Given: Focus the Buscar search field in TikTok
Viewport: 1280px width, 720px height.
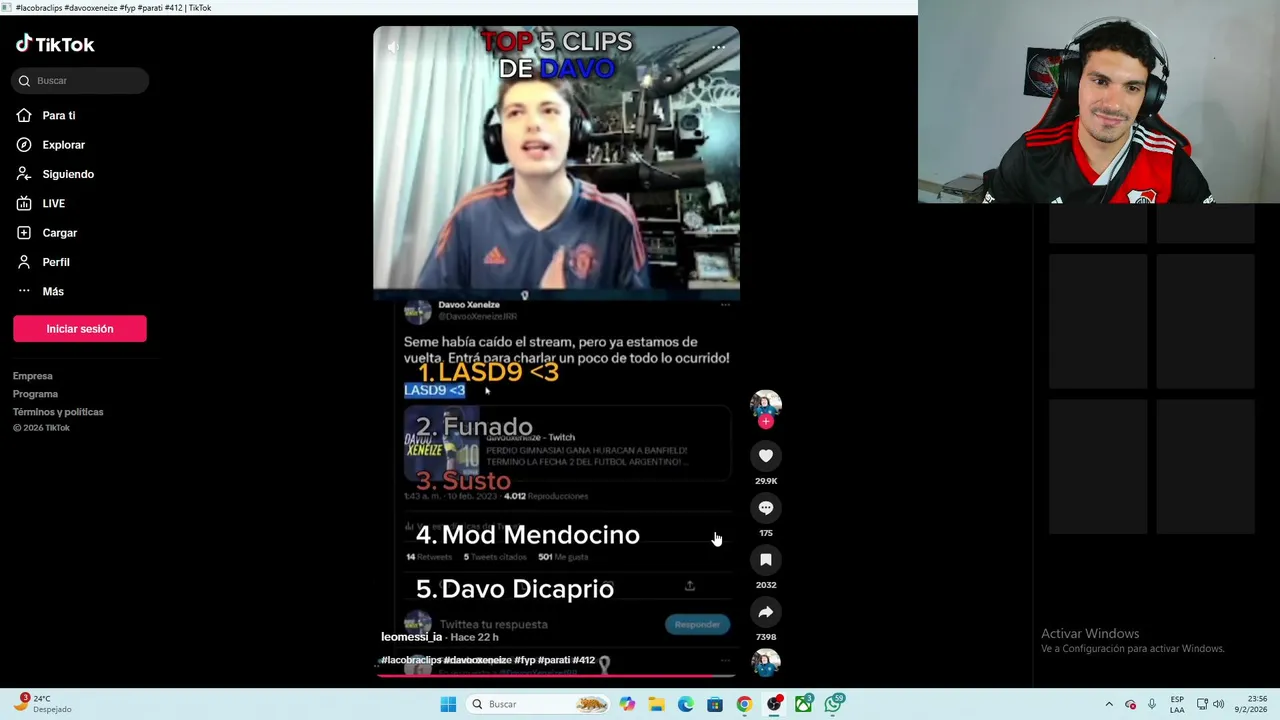Looking at the screenshot, I should (x=80, y=81).
